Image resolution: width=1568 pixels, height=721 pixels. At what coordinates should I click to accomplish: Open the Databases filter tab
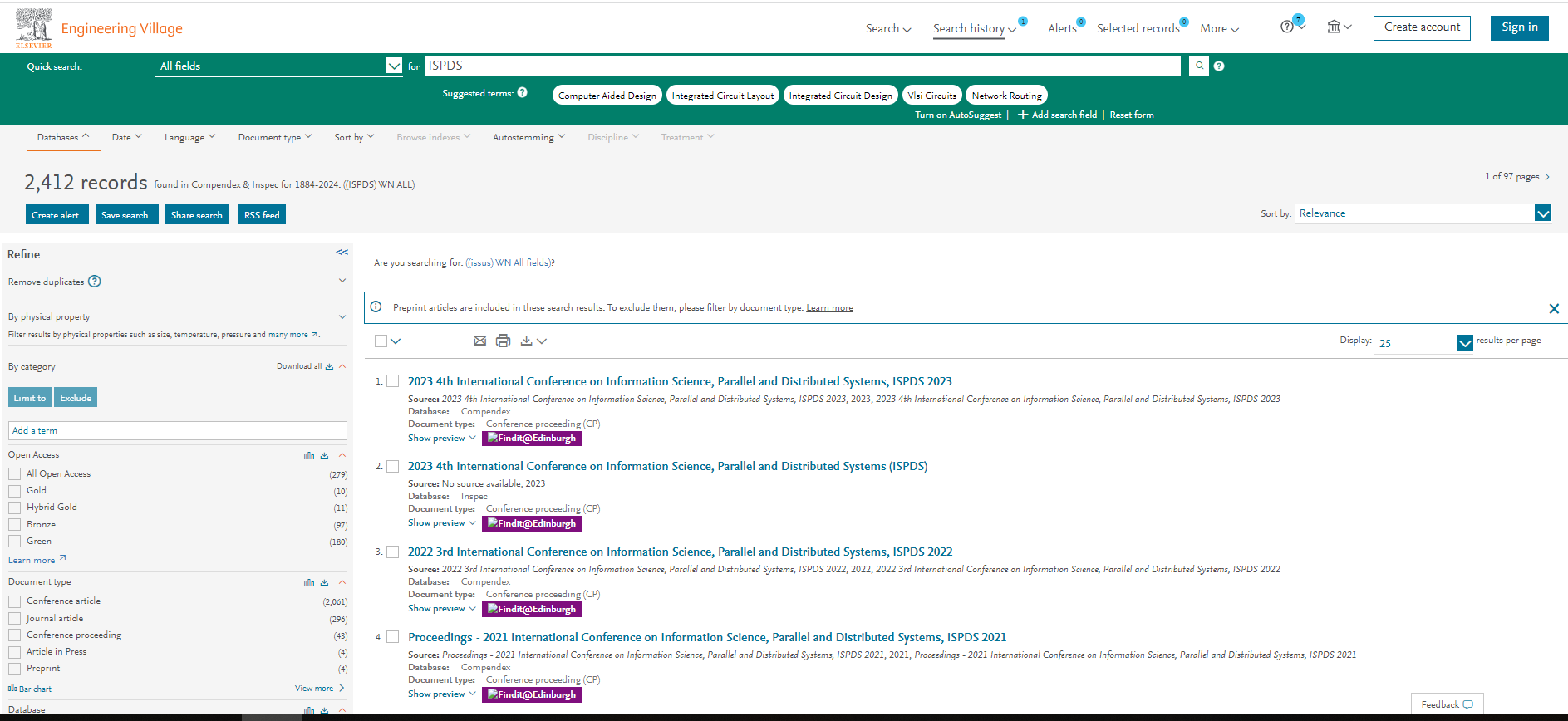pos(63,137)
